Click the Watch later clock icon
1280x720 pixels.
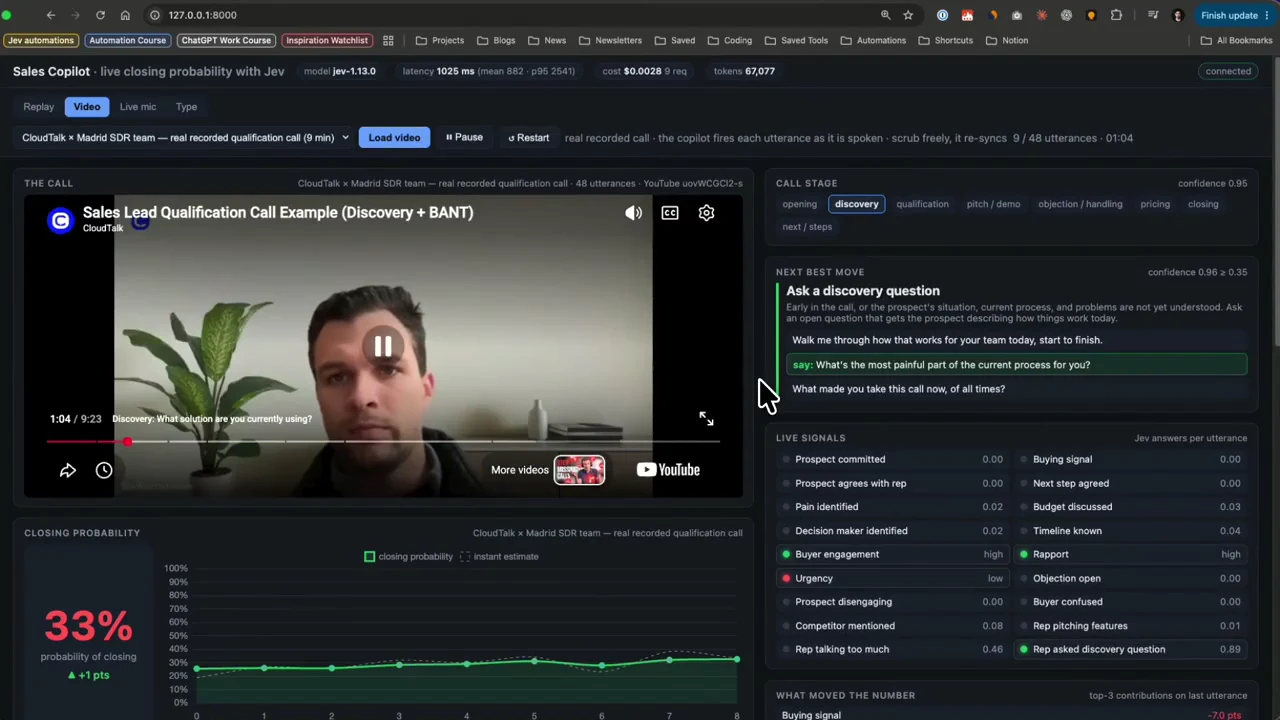pyautogui.click(x=104, y=470)
